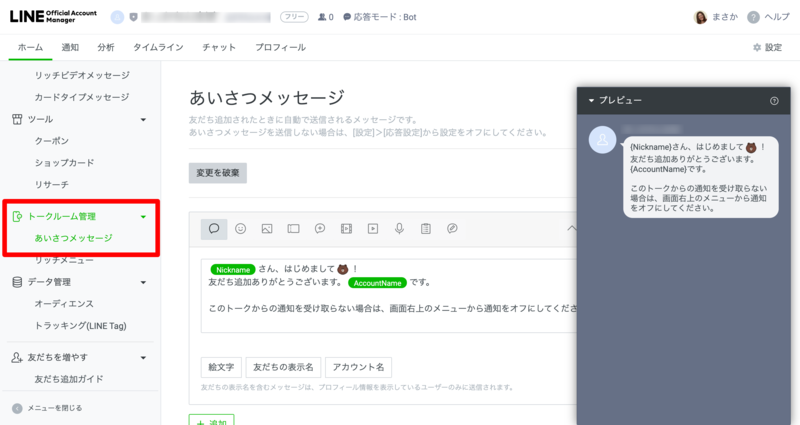Image resolution: width=800 pixels, height=425 pixels.
Task: Select the text message type icon
Action: tap(214, 229)
